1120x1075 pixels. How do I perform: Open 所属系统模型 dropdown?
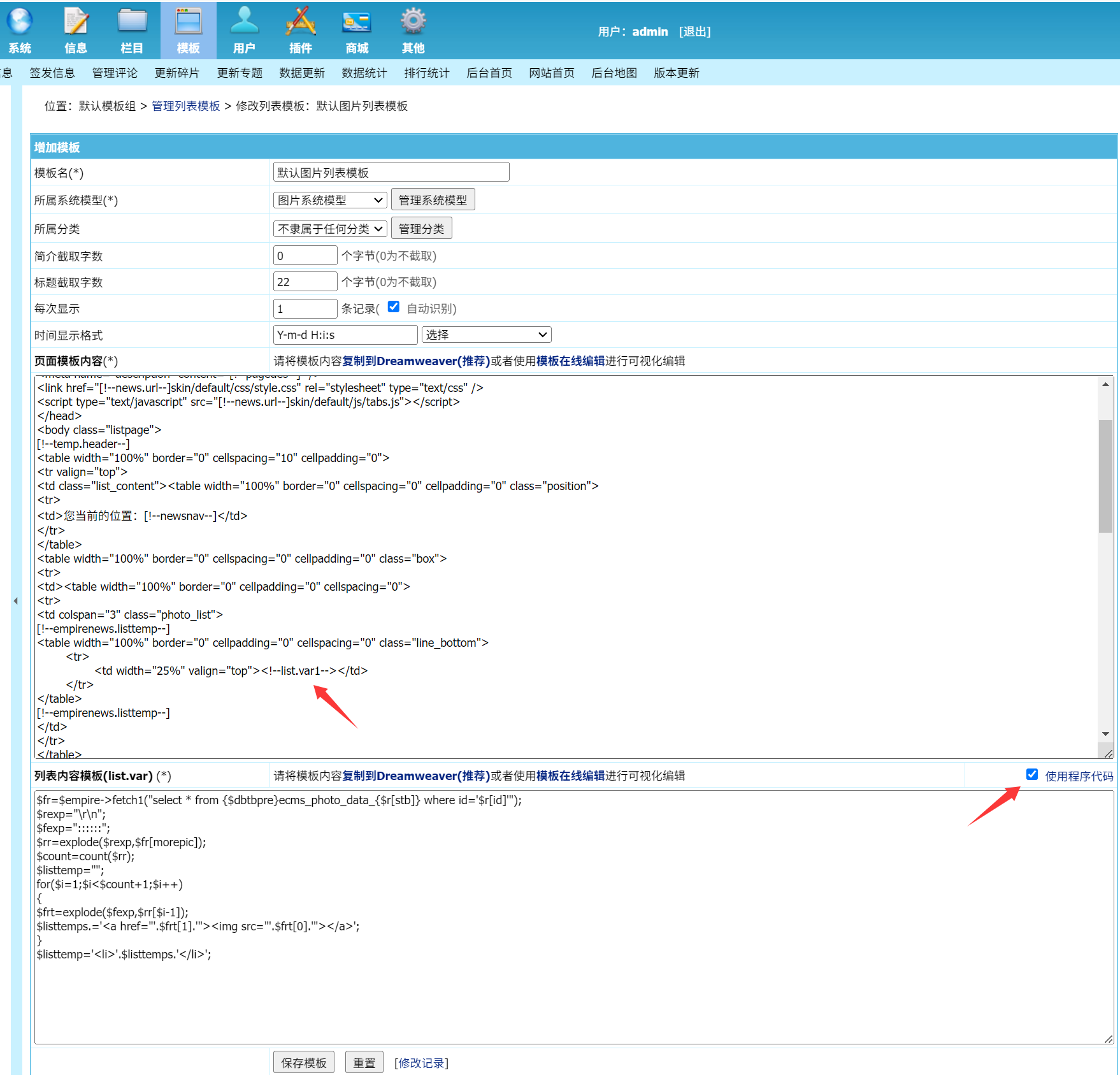pos(330,200)
